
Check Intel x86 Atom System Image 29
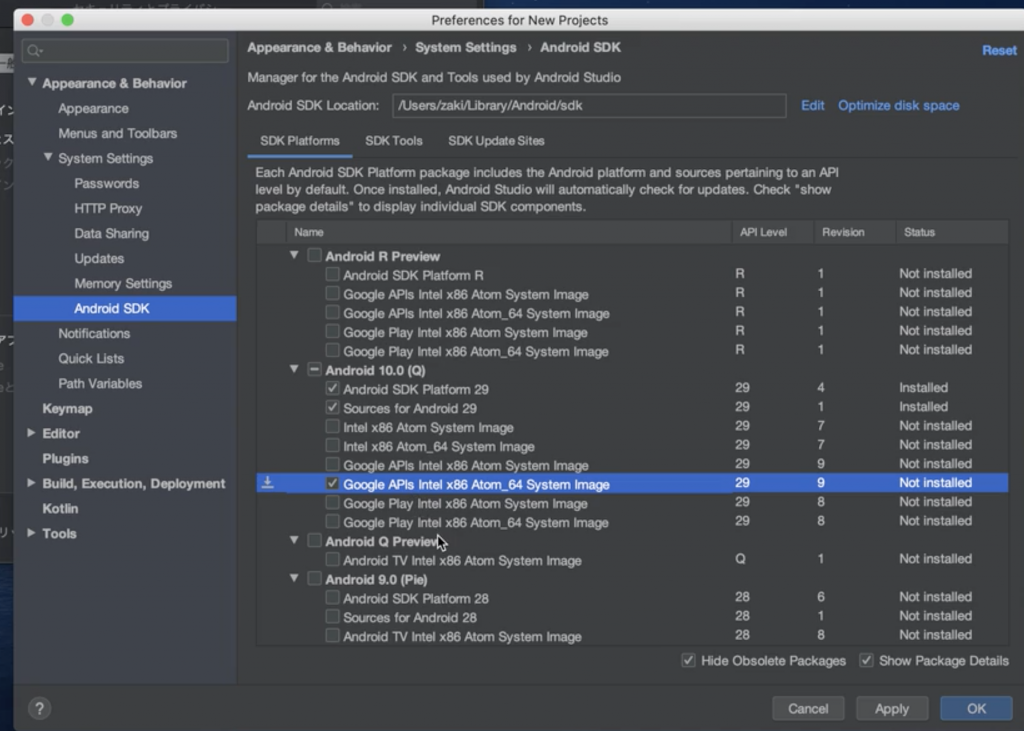pos(332,427)
